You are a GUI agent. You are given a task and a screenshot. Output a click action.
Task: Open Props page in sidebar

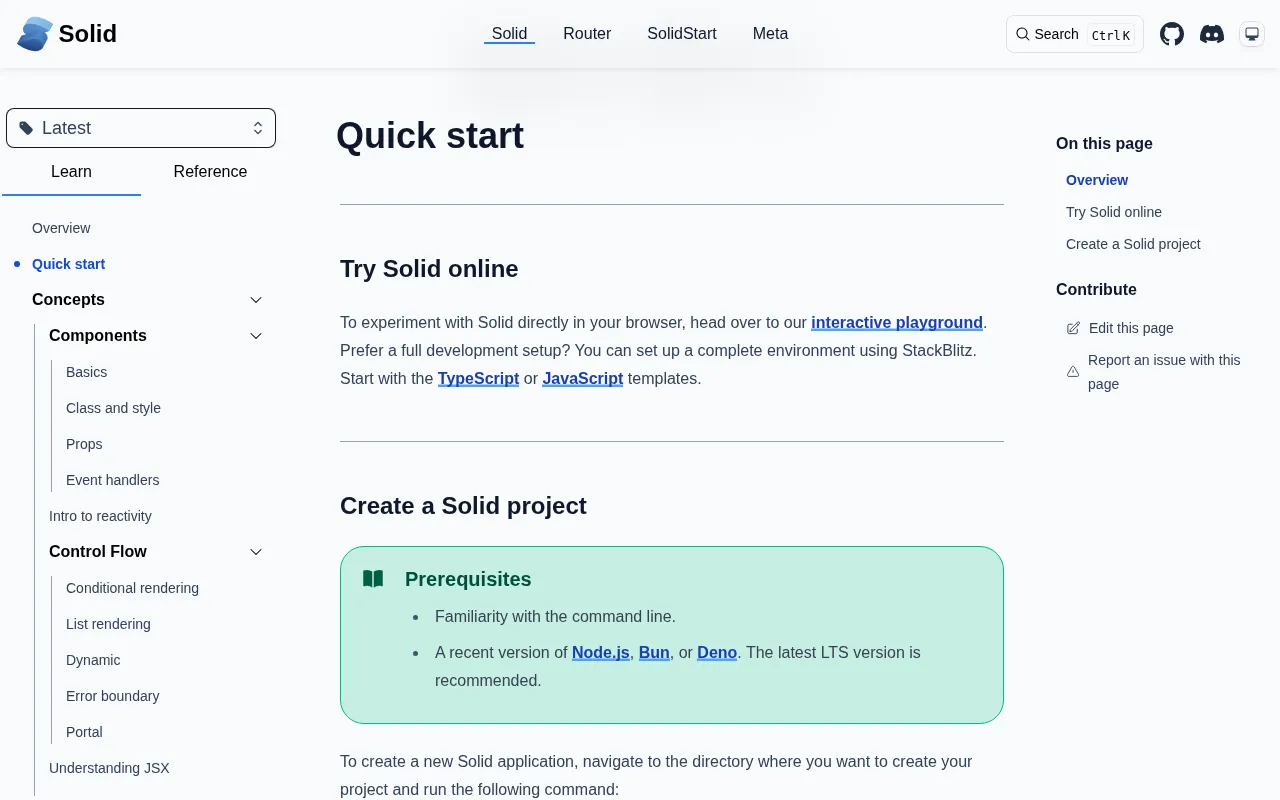pos(84,444)
